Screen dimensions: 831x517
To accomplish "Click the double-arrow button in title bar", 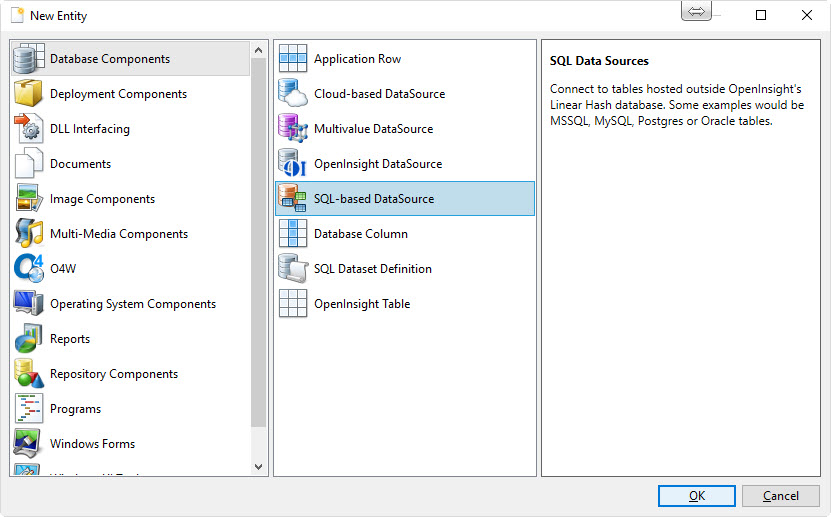I will [696, 11].
